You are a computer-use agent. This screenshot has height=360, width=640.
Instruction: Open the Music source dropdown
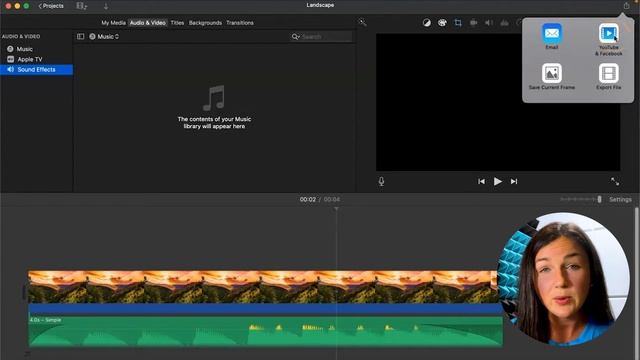(x=104, y=36)
